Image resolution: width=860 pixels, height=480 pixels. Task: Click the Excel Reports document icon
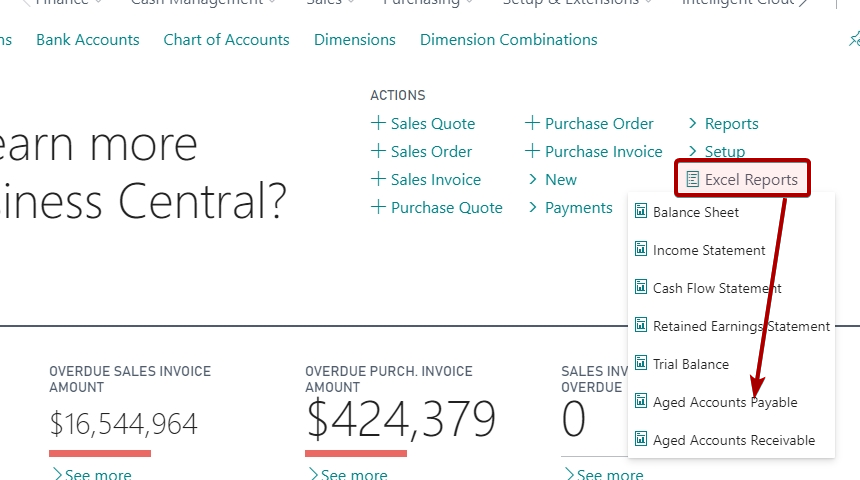coord(693,179)
